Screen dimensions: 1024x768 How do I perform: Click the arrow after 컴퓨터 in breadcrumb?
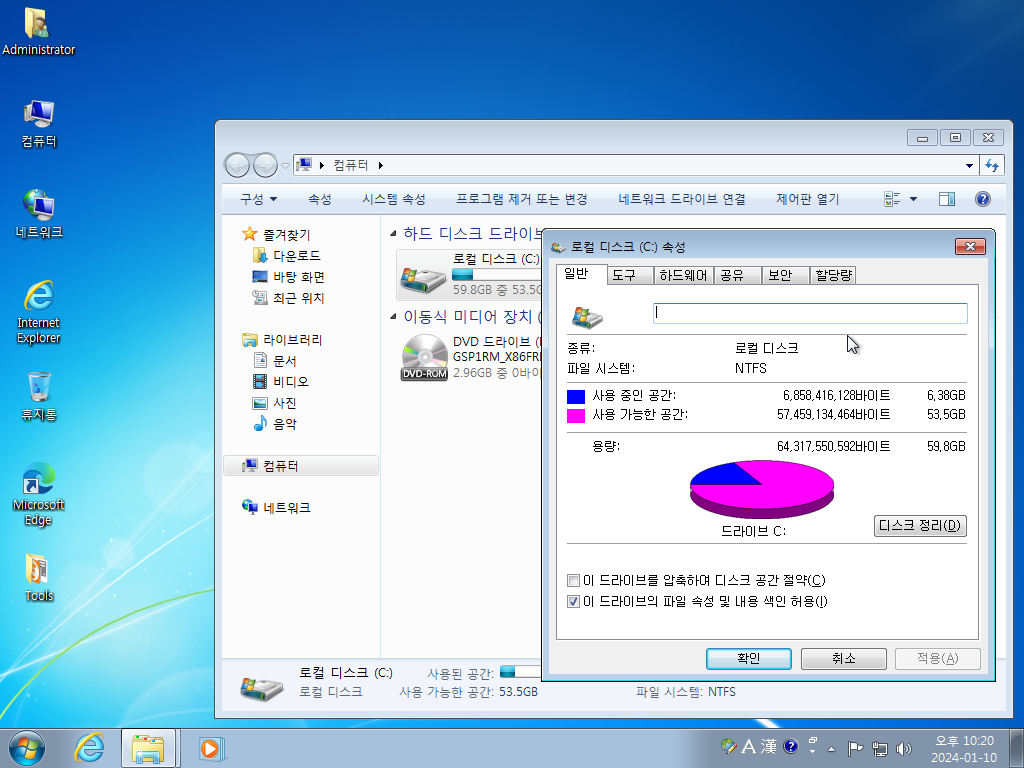pyautogui.click(x=381, y=165)
